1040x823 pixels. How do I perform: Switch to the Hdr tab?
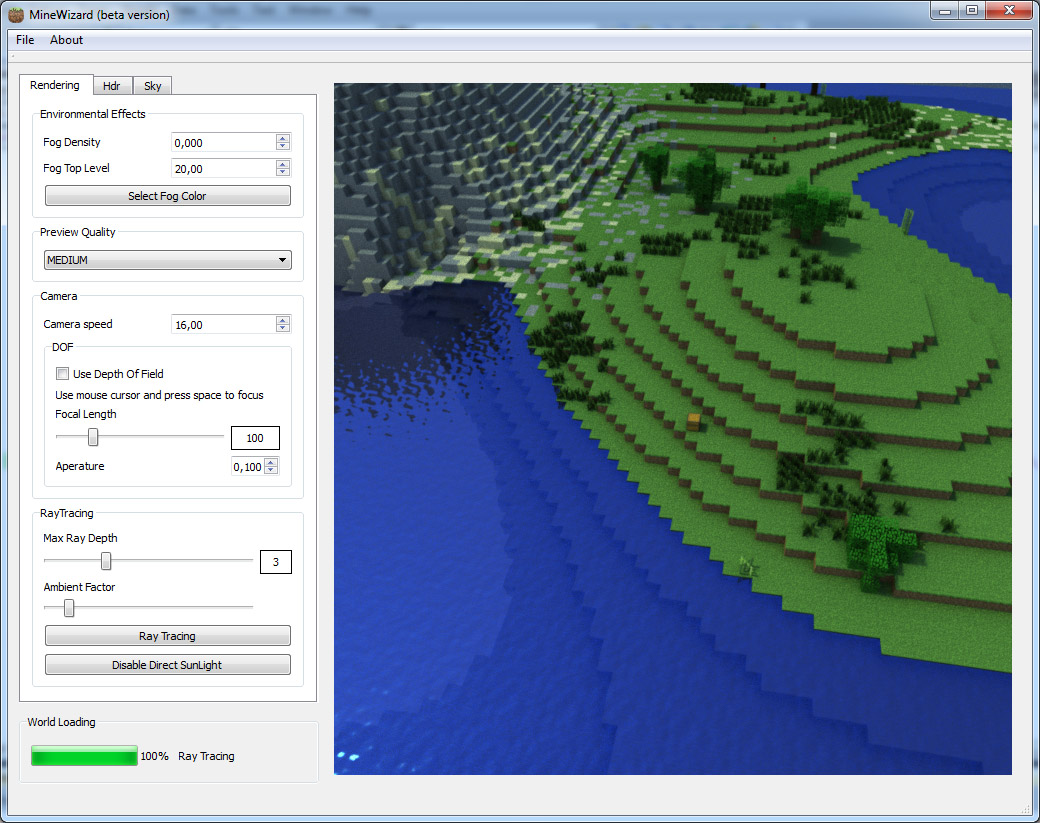(112, 86)
